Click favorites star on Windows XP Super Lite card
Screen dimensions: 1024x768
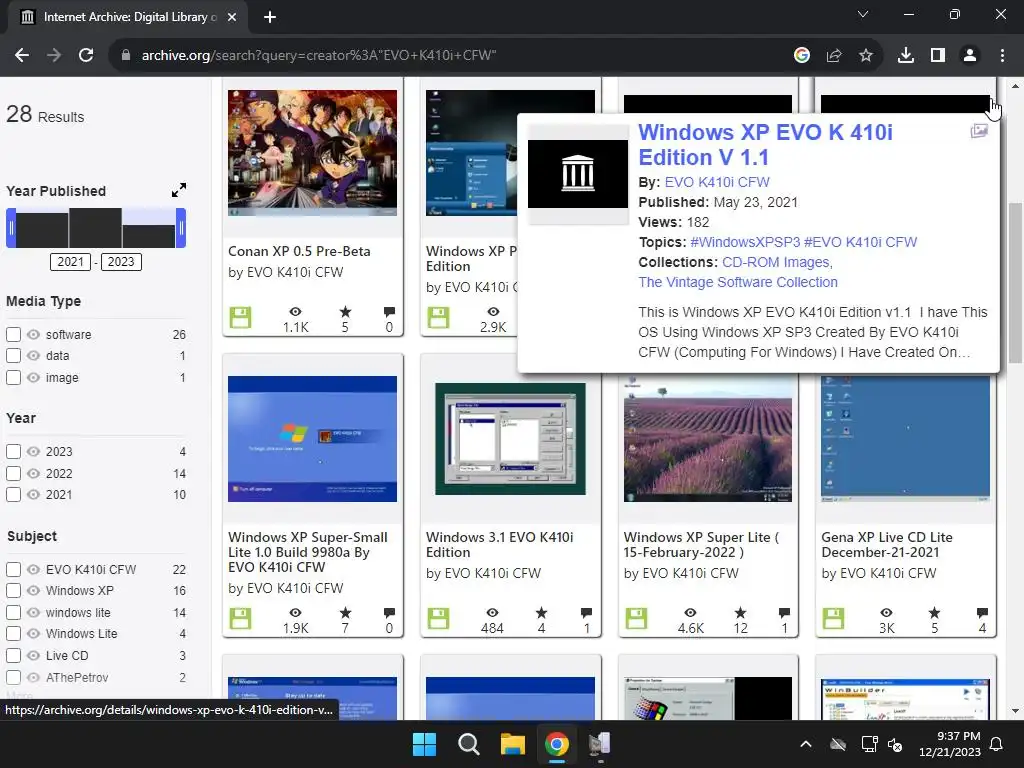coord(740,613)
